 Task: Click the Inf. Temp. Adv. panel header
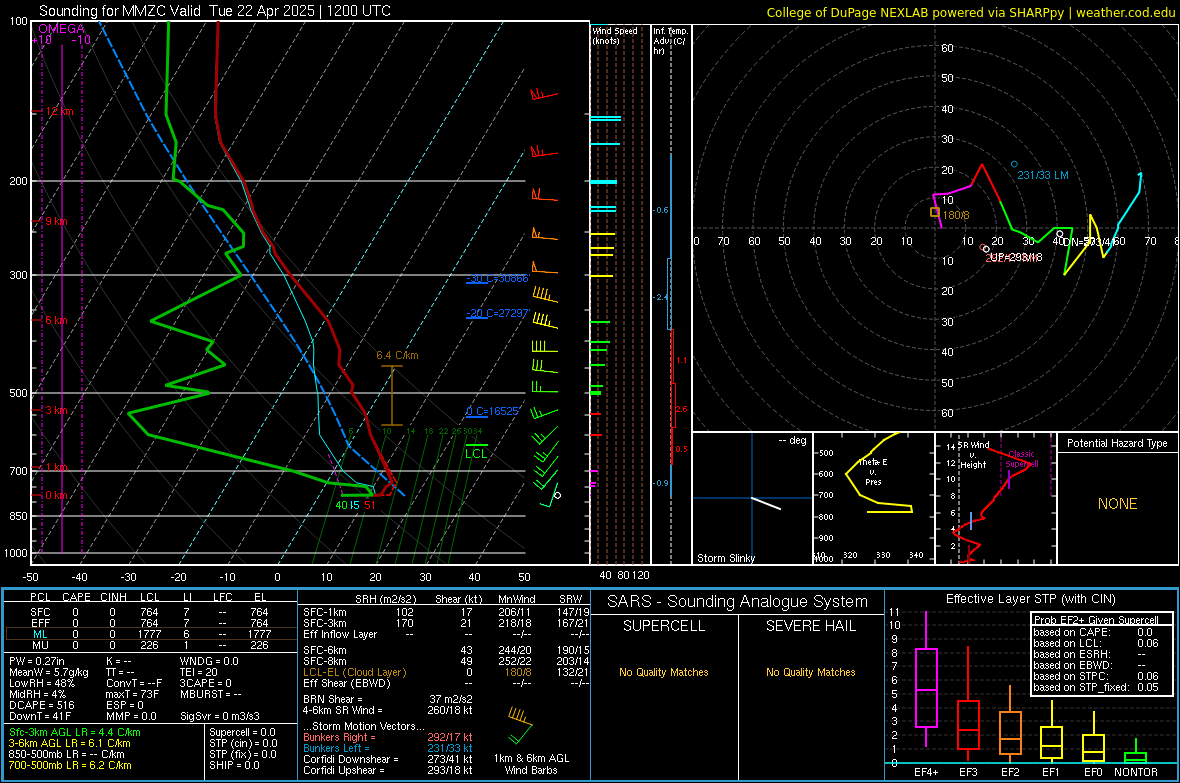[x=671, y=41]
